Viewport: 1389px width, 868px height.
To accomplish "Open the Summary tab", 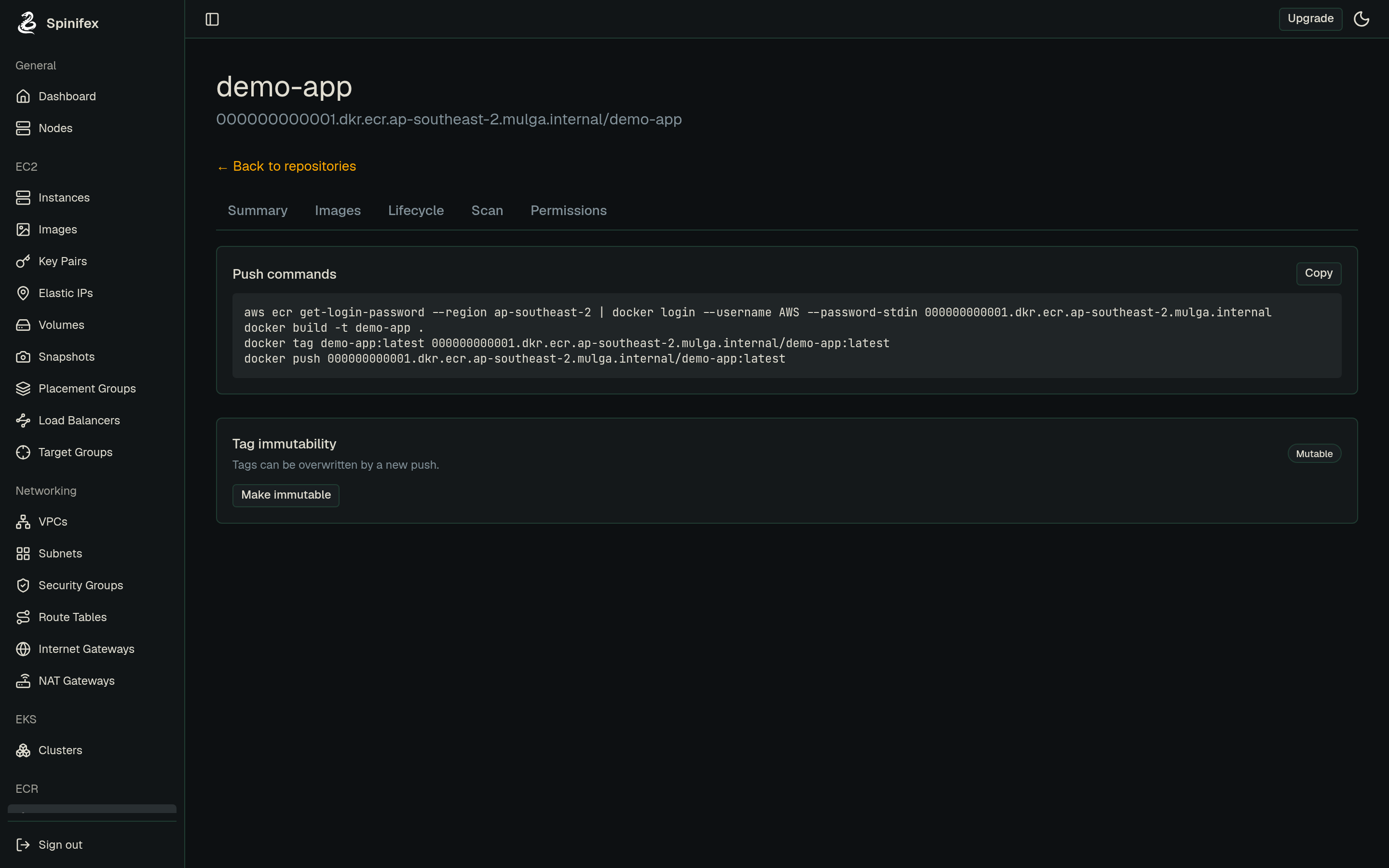I will coord(258,211).
